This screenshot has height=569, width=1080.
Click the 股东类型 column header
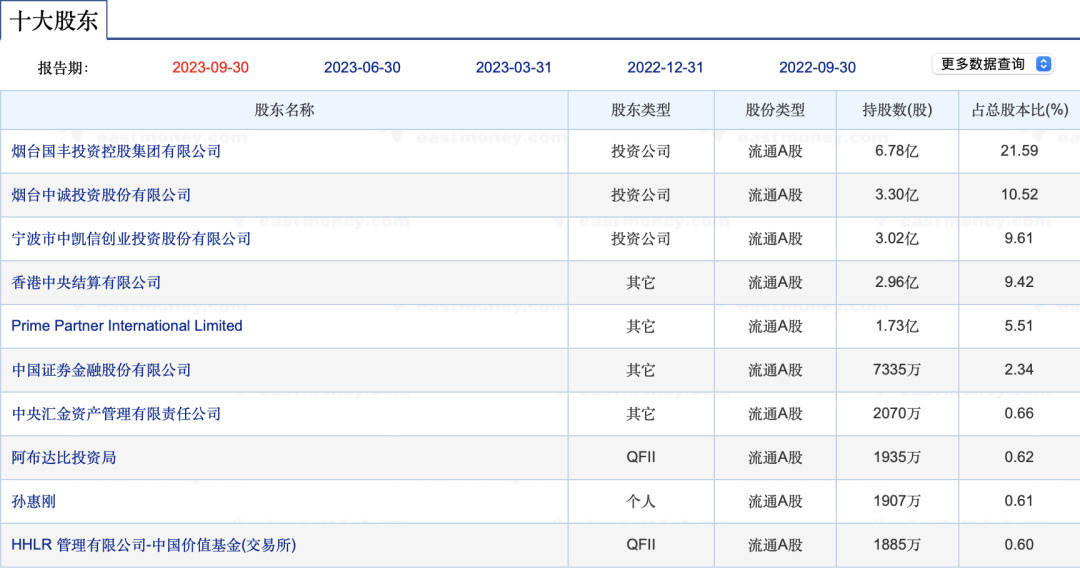click(641, 110)
